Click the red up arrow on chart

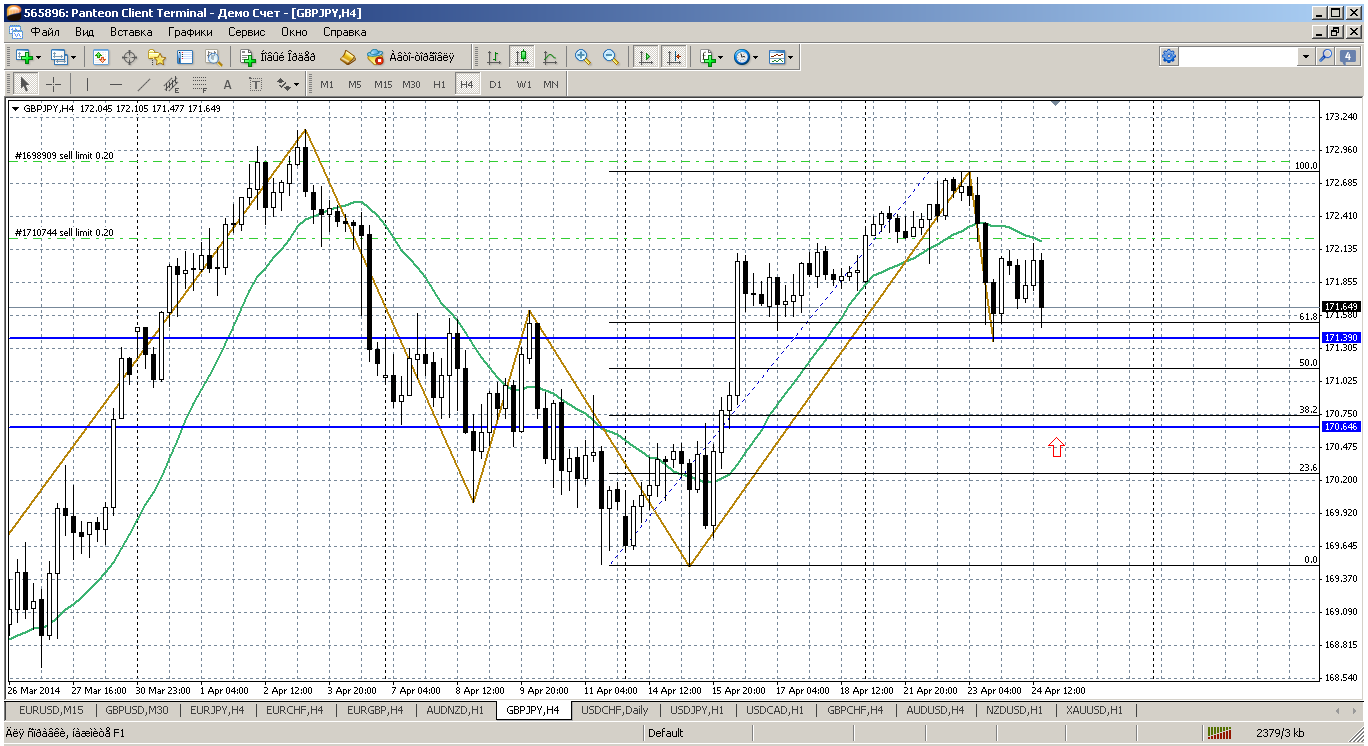[1056, 447]
